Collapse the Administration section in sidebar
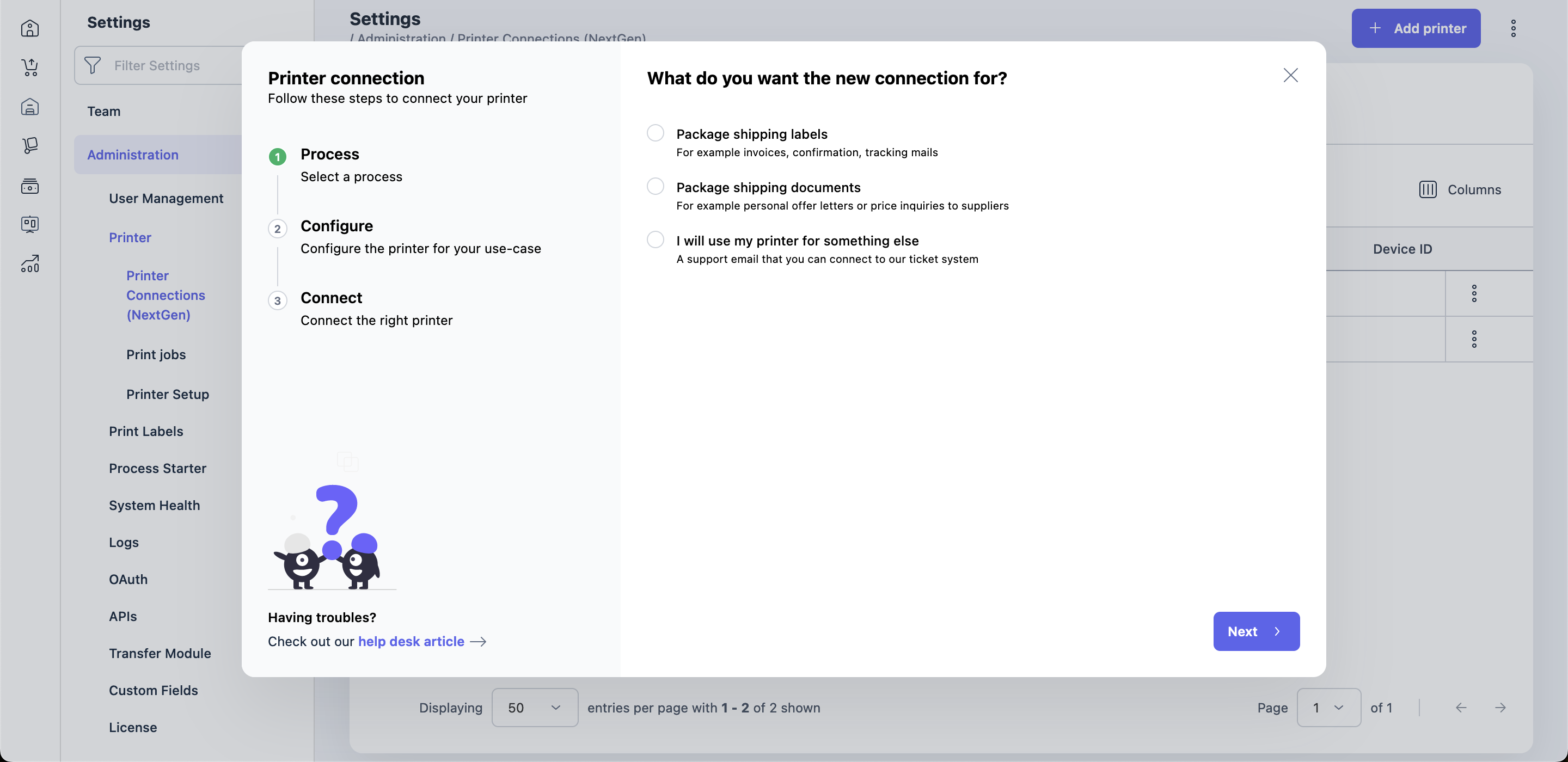1568x762 pixels. [x=133, y=155]
